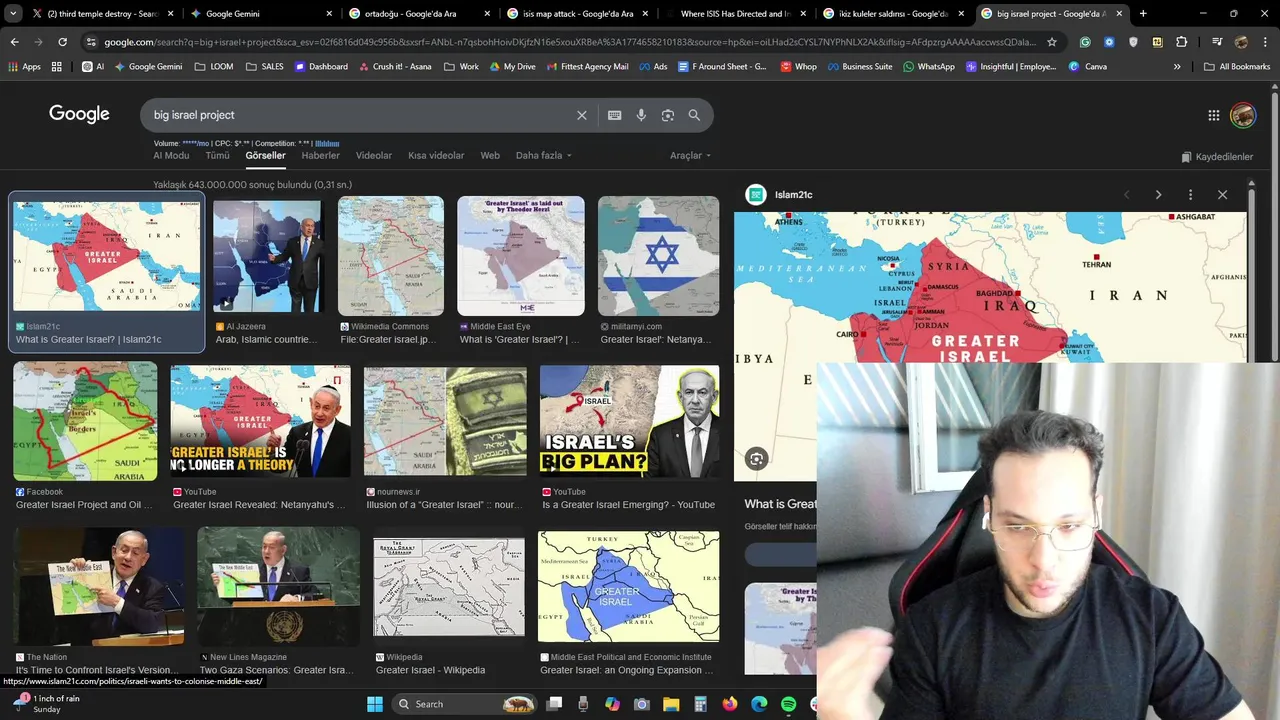Open the militarnyi.com Israeli flag thumbnail
Image resolution: width=1280 pixels, height=720 pixels.
click(658, 256)
